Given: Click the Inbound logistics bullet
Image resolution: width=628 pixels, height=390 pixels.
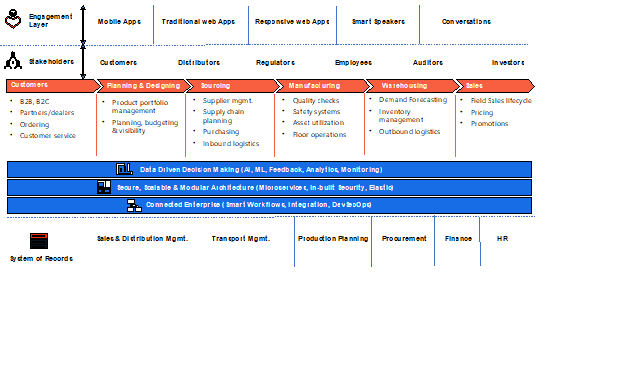Looking at the screenshot, I should click(x=231, y=143).
